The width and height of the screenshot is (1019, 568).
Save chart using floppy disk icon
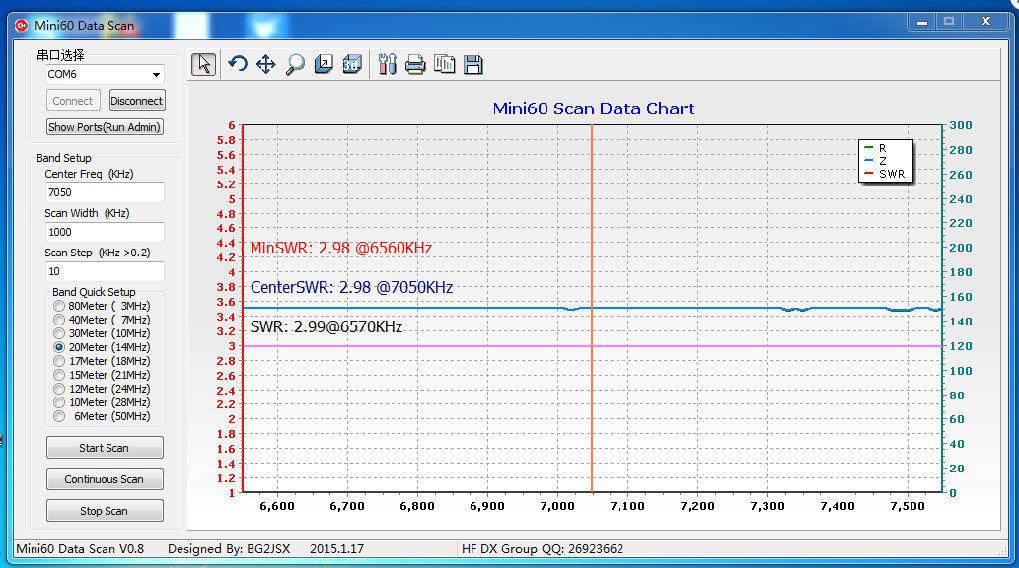[x=473, y=65]
